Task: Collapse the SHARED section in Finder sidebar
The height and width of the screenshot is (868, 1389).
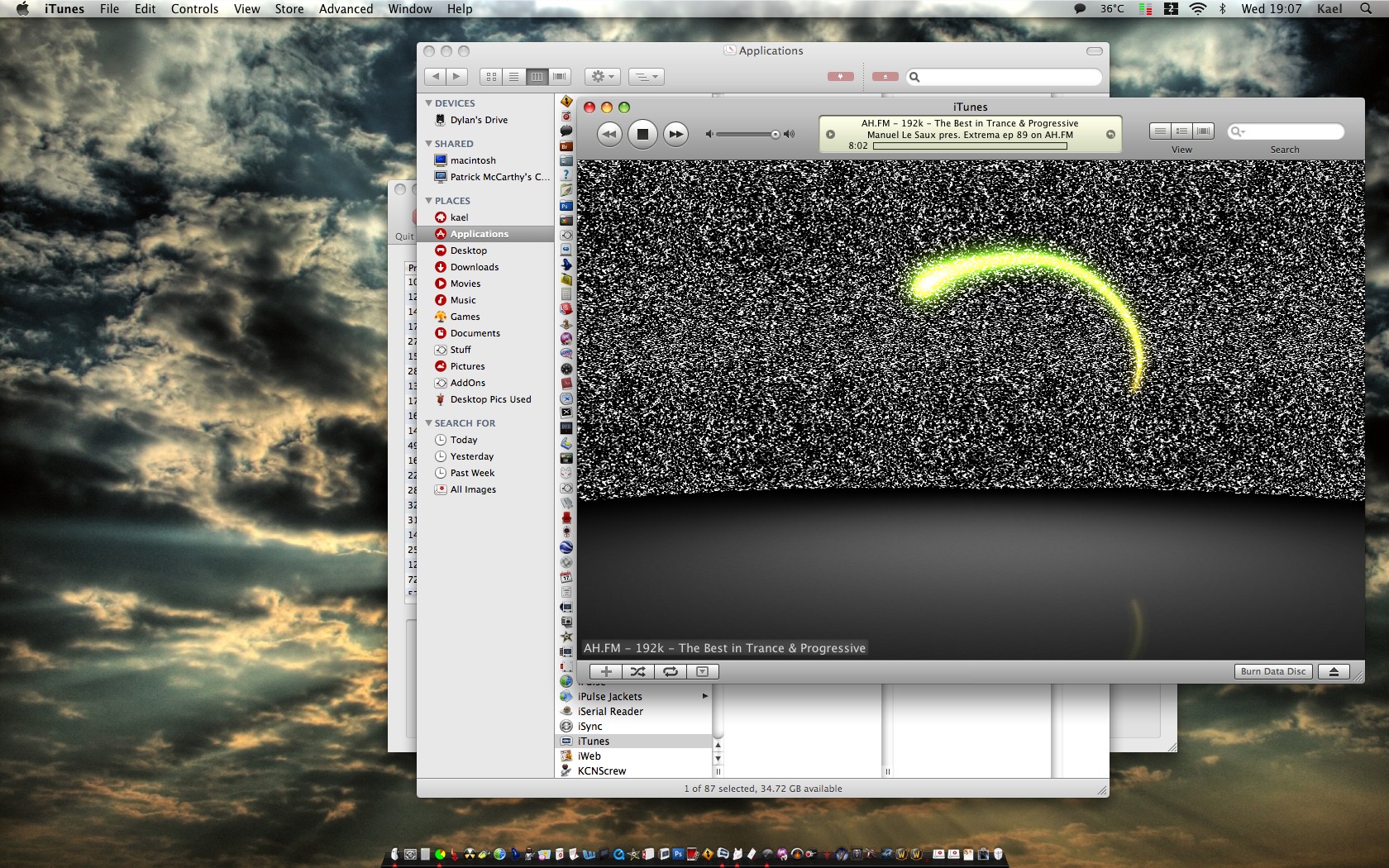Action: tap(428, 144)
